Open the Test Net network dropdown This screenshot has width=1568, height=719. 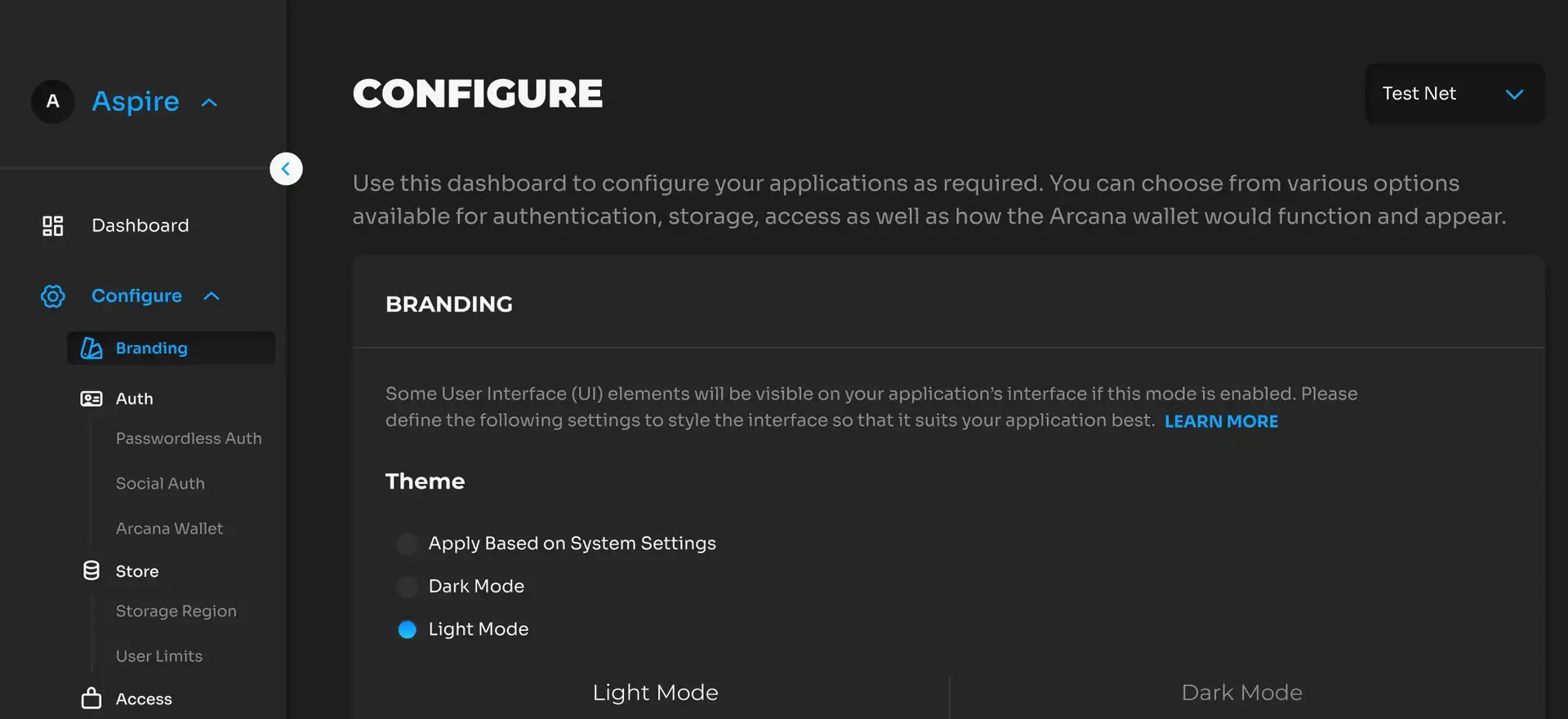tap(1454, 94)
